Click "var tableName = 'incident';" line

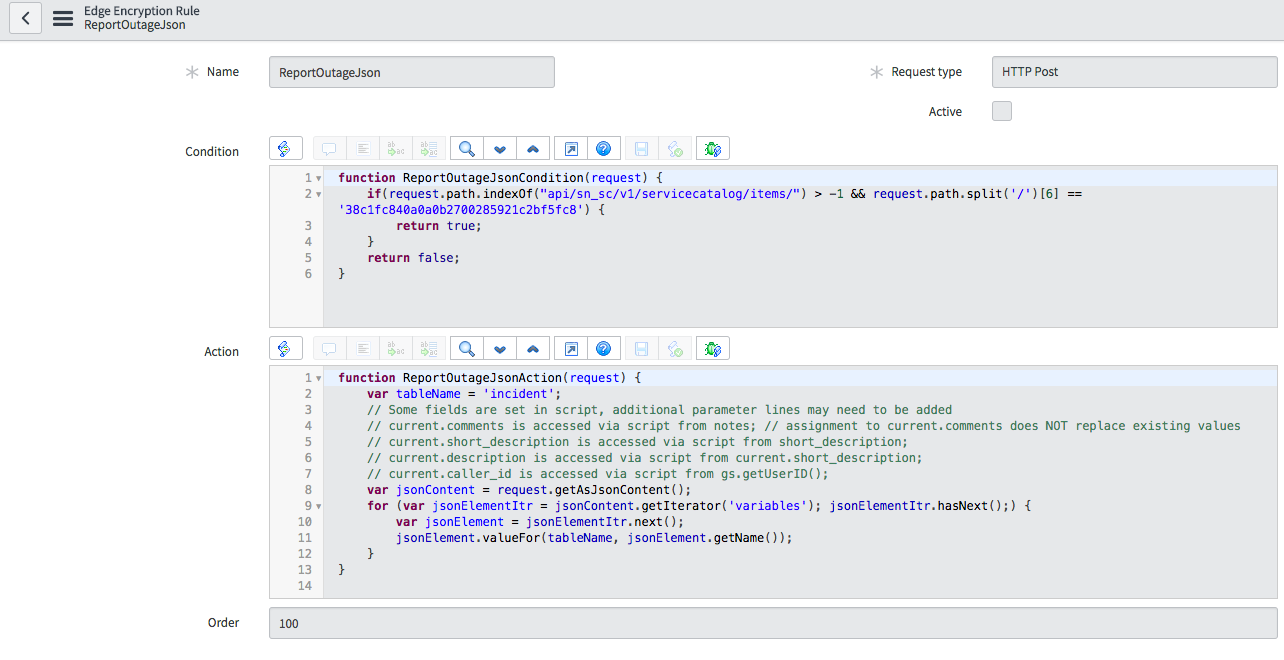point(464,394)
